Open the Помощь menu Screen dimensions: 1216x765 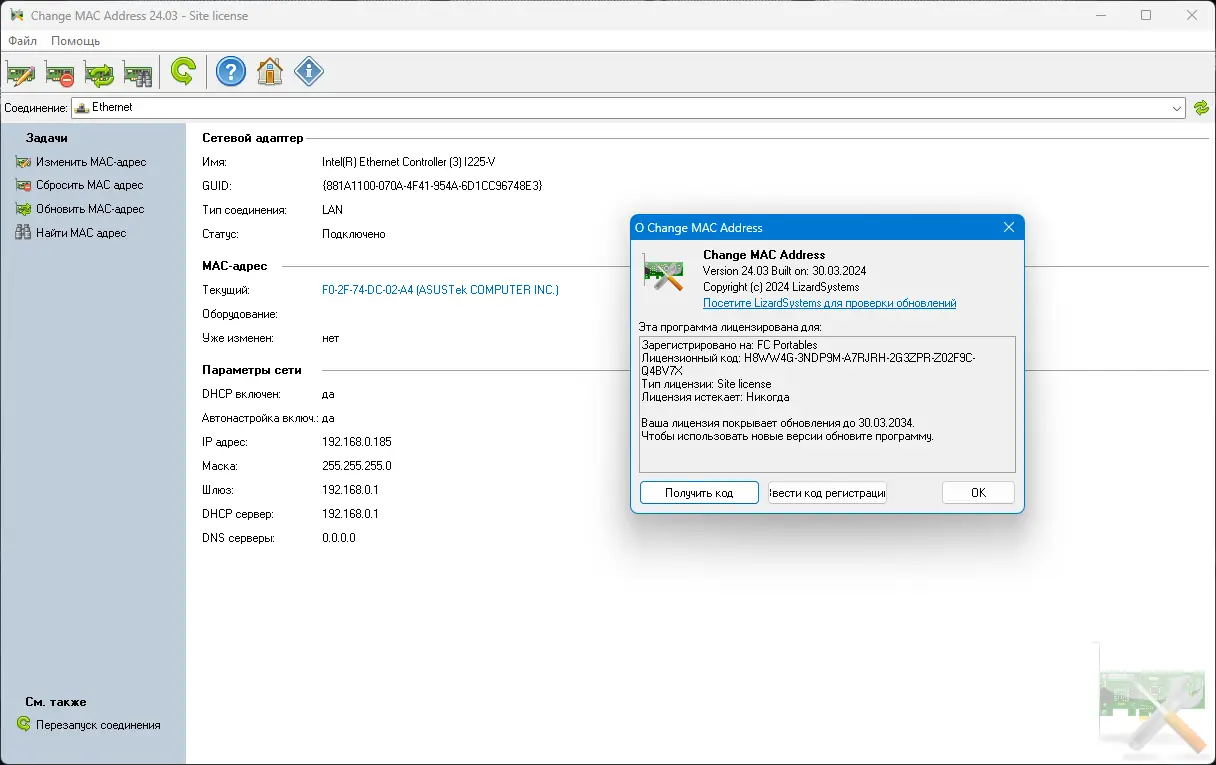(75, 41)
